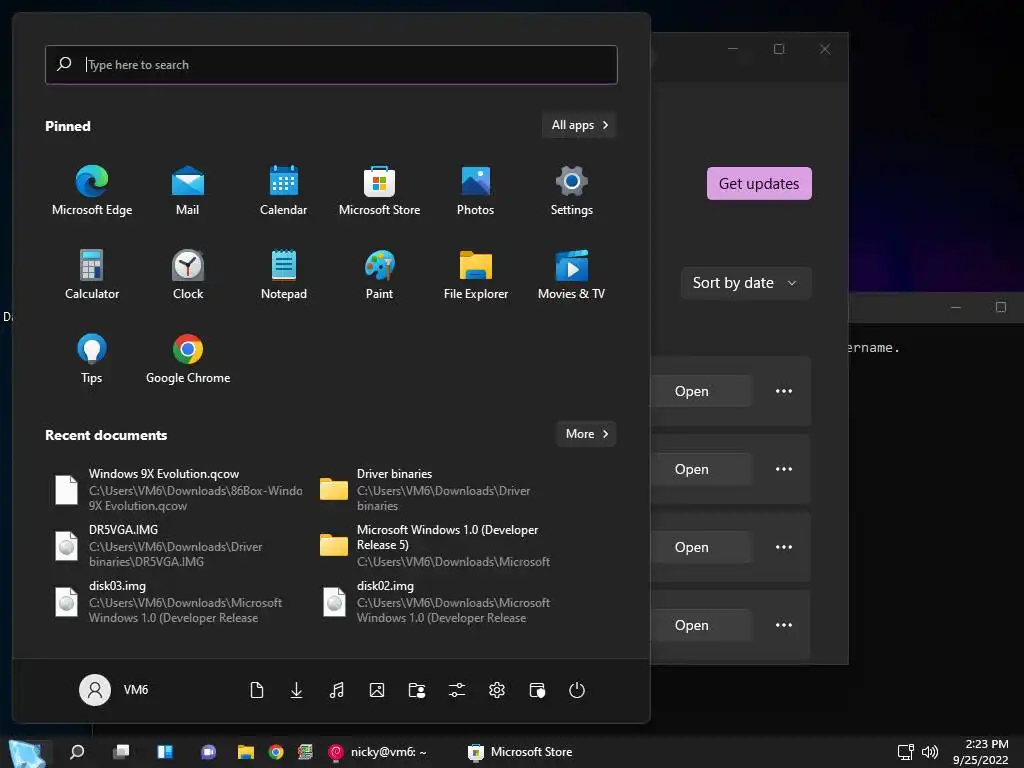Viewport: 1024px width, 768px height.
Task: Launch Notepad
Action: click(283, 274)
